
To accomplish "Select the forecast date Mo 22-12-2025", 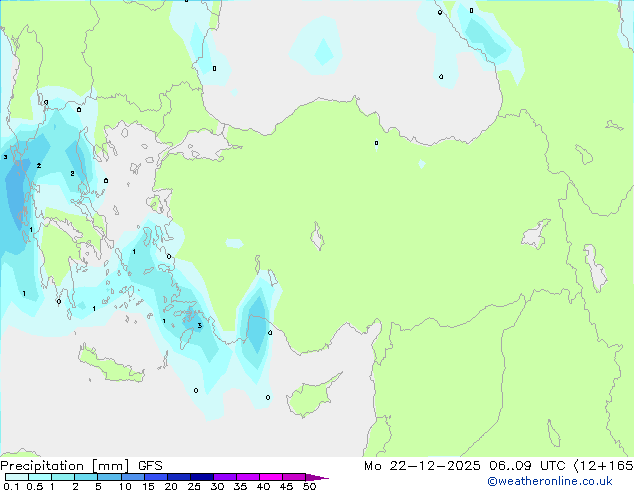I will pos(422,466).
